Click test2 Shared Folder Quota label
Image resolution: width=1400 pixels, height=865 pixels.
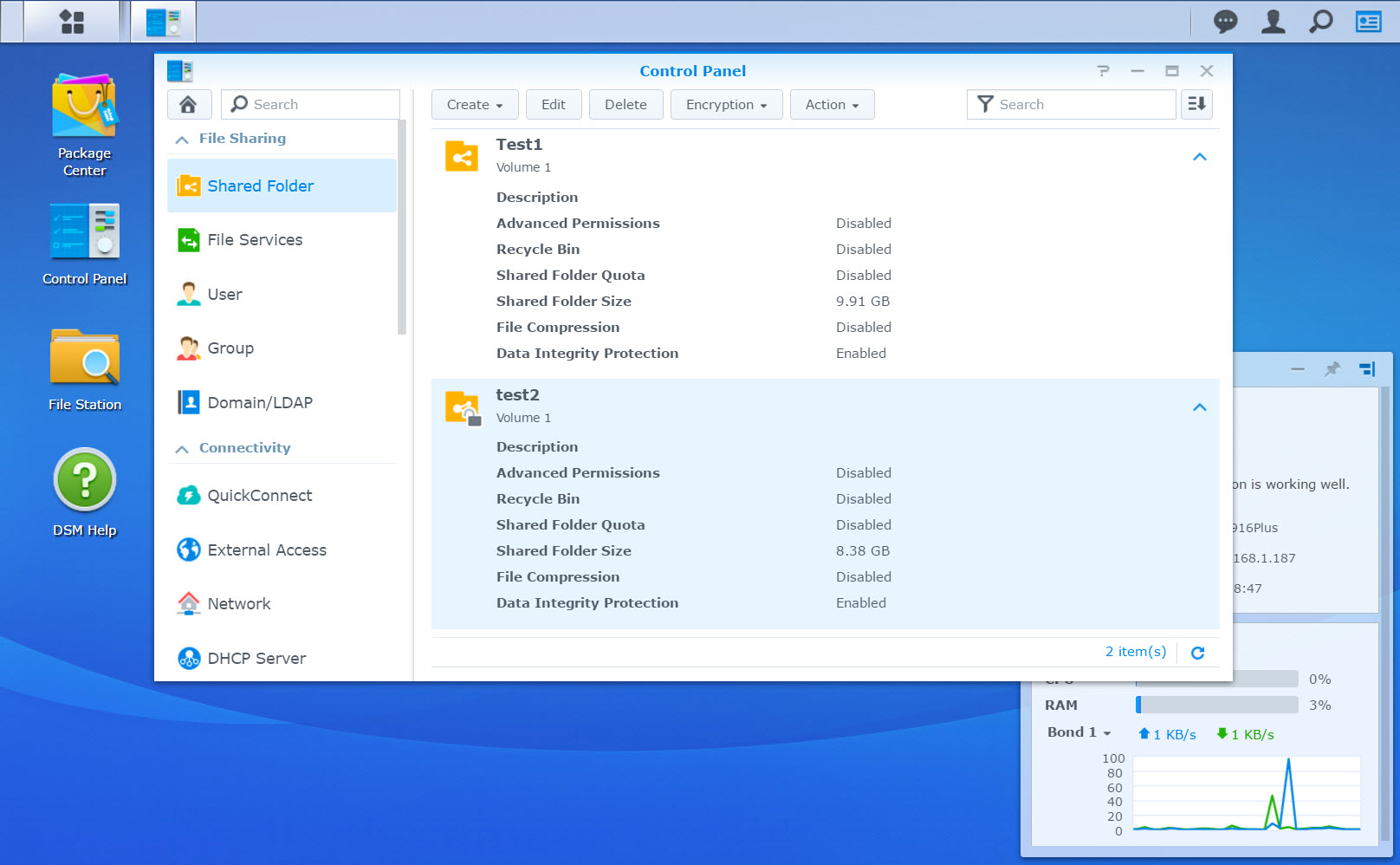pyautogui.click(x=570, y=525)
